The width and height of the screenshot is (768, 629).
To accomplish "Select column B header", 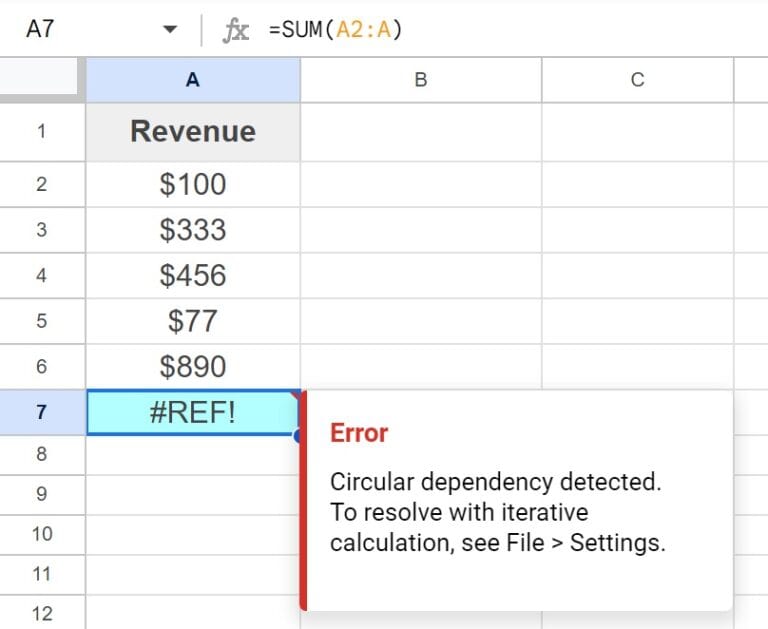I will tap(421, 80).
